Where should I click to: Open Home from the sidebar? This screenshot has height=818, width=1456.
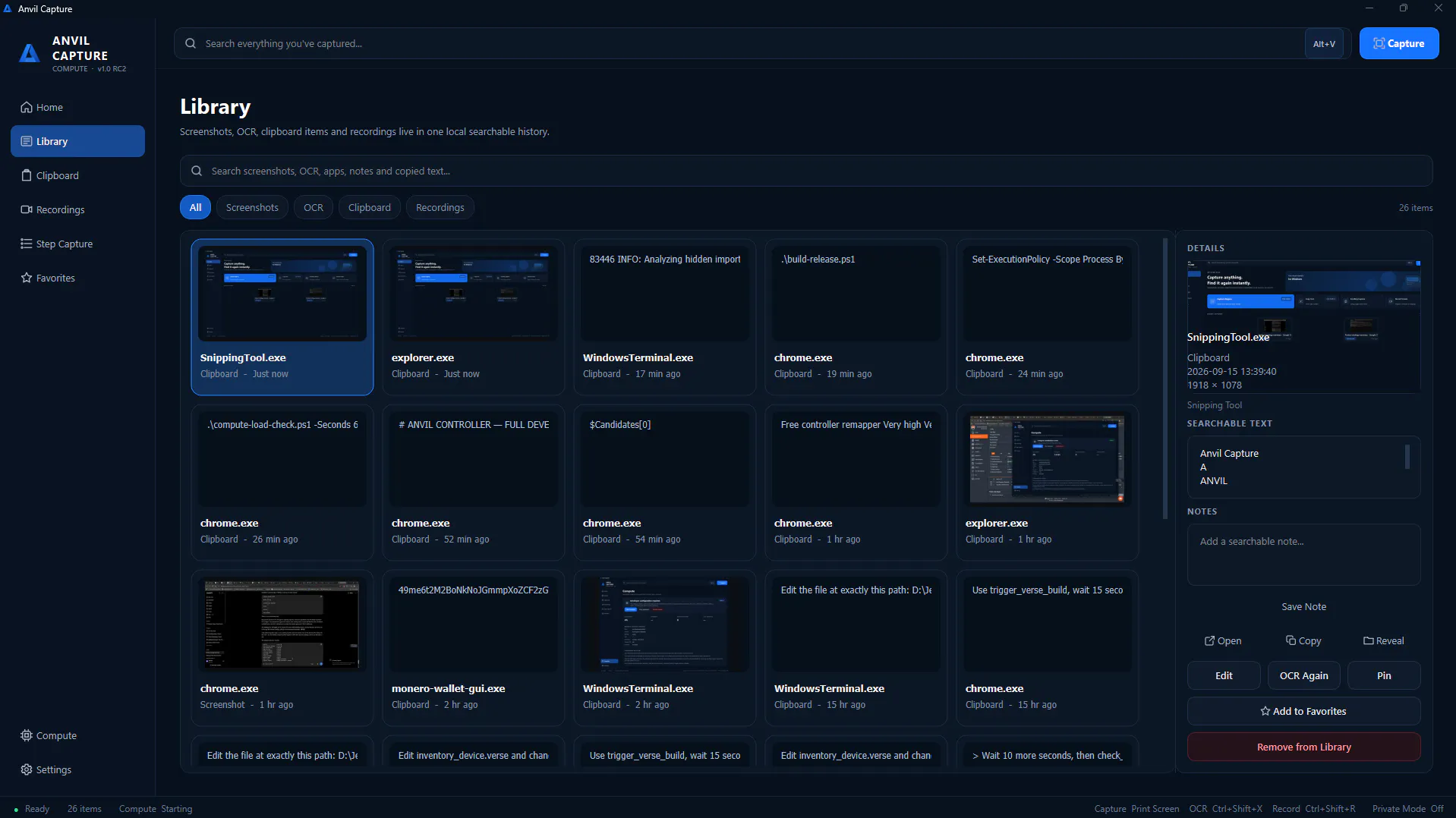(x=77, y=107)
